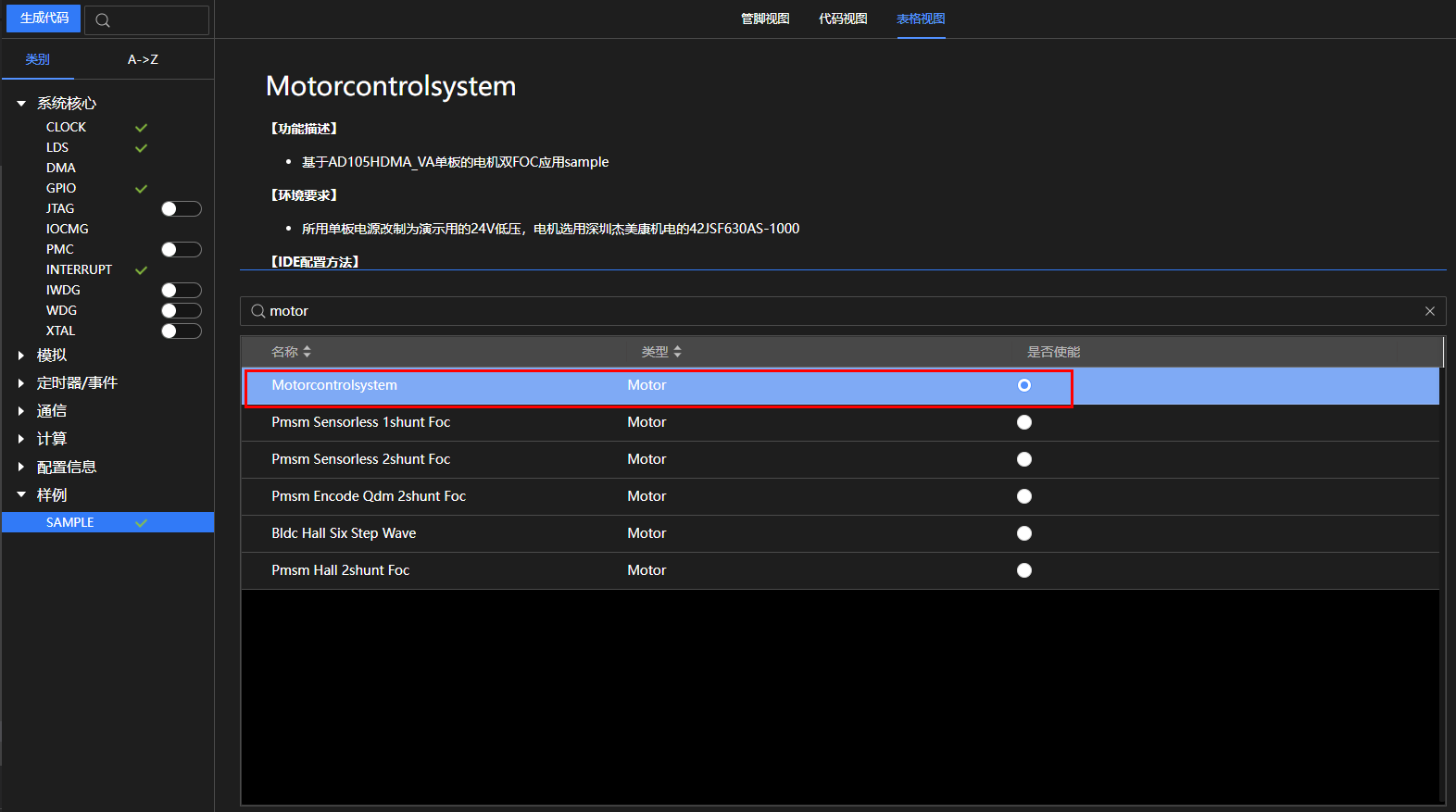Clear the motor search with X icon

tap(1429, 311)
